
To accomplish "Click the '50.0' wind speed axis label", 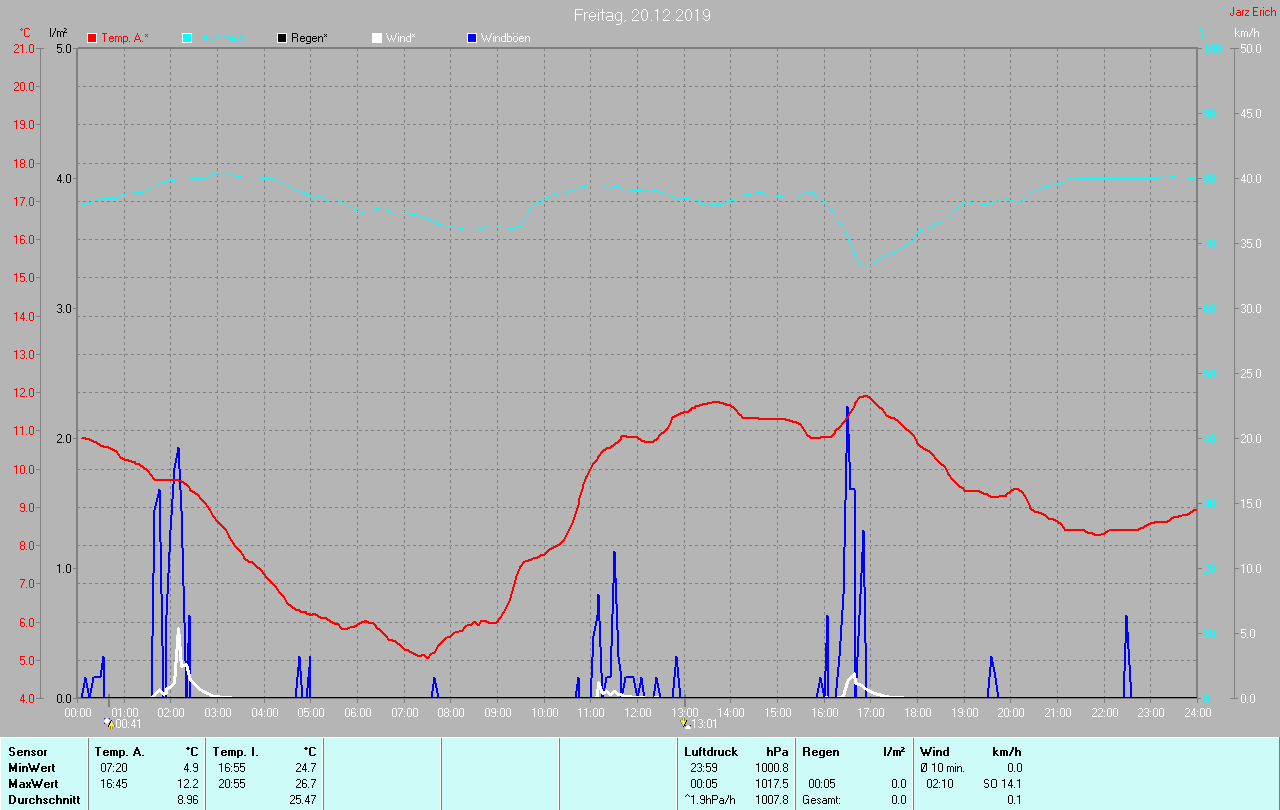I will 1249,48.
